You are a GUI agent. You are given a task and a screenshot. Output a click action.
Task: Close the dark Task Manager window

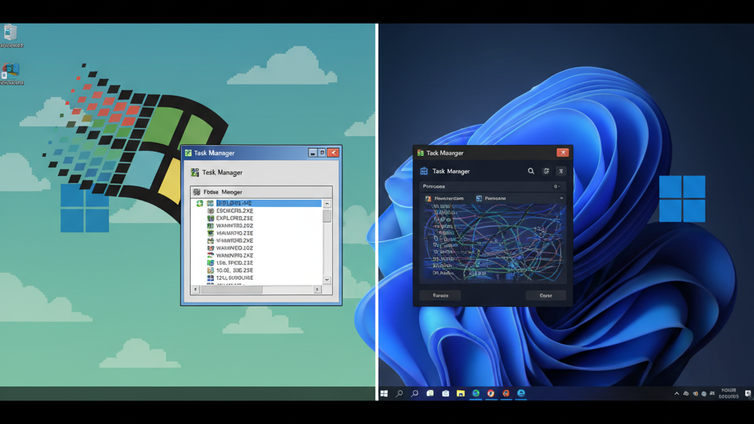coord(563,153)
